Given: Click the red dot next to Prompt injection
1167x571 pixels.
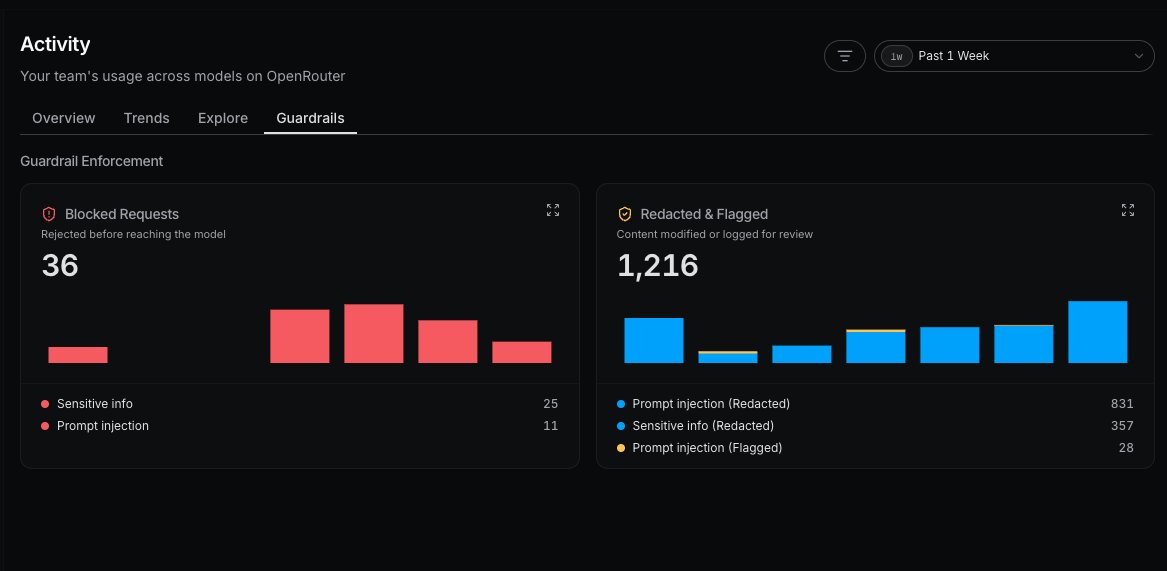Looking at the screenshot, I should tap(45, 426).
